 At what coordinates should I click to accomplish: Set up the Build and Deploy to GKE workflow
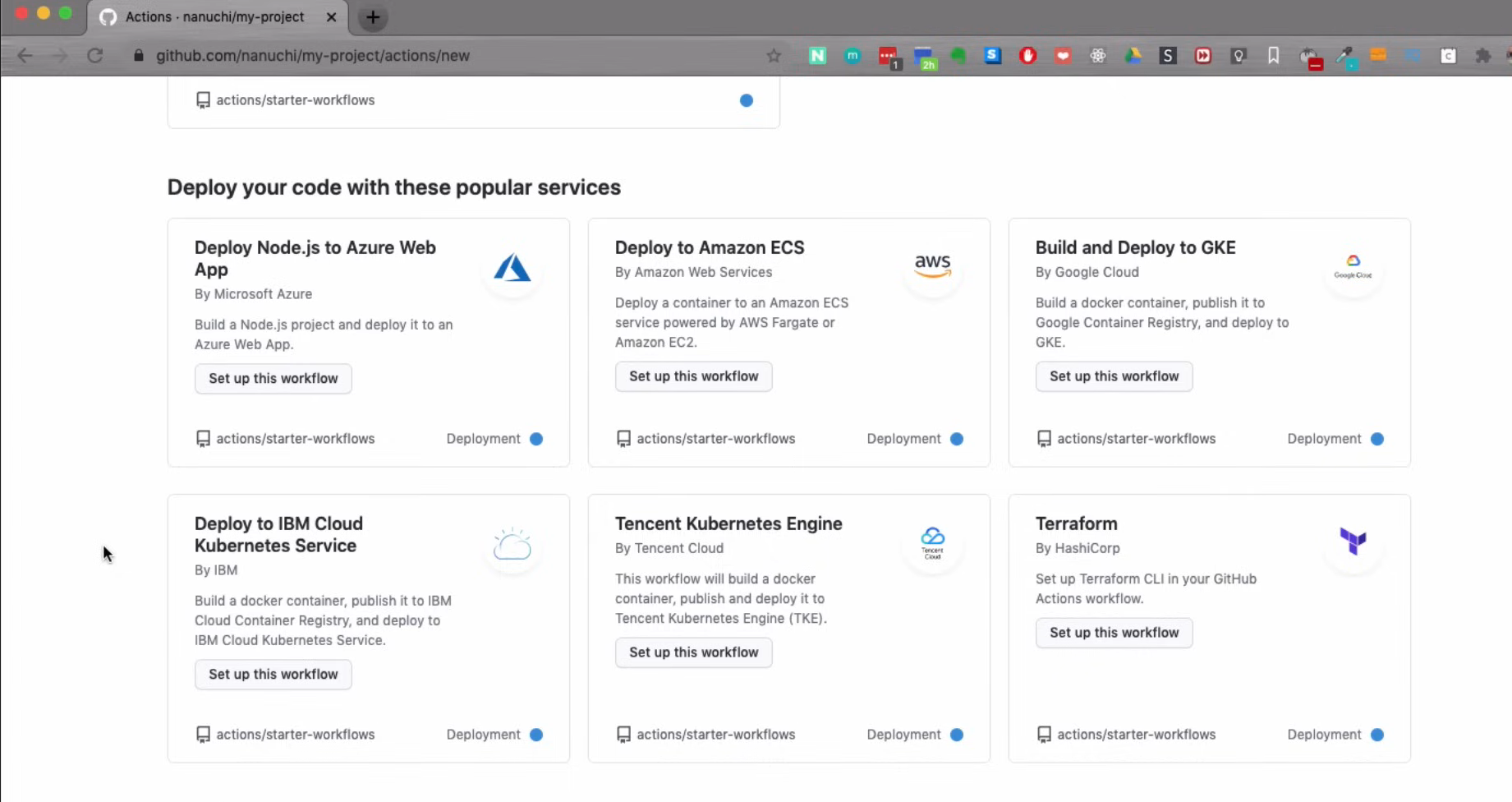[x=1114, y=376]
